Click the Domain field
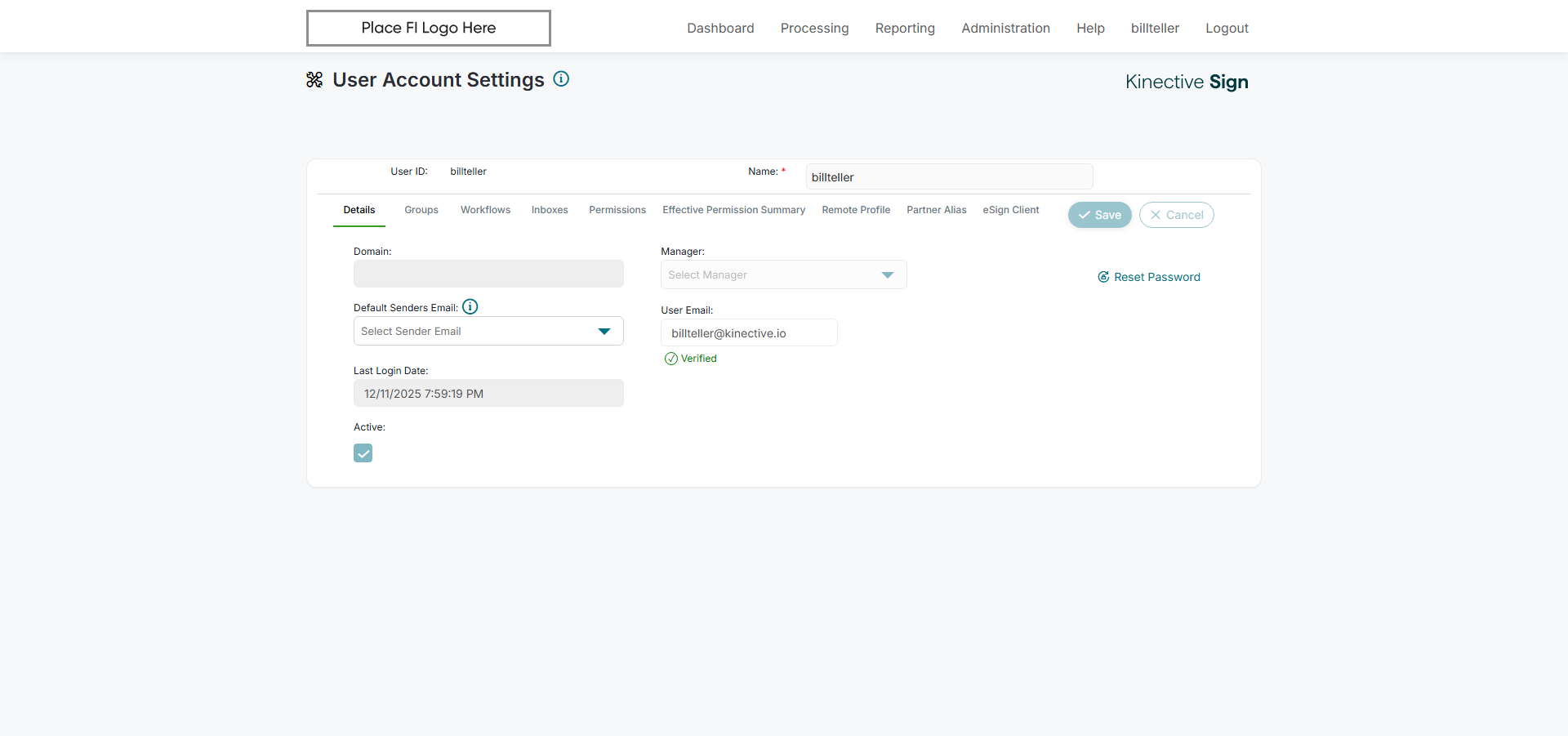Screen dimensions: 1568x736 [488, 274]
